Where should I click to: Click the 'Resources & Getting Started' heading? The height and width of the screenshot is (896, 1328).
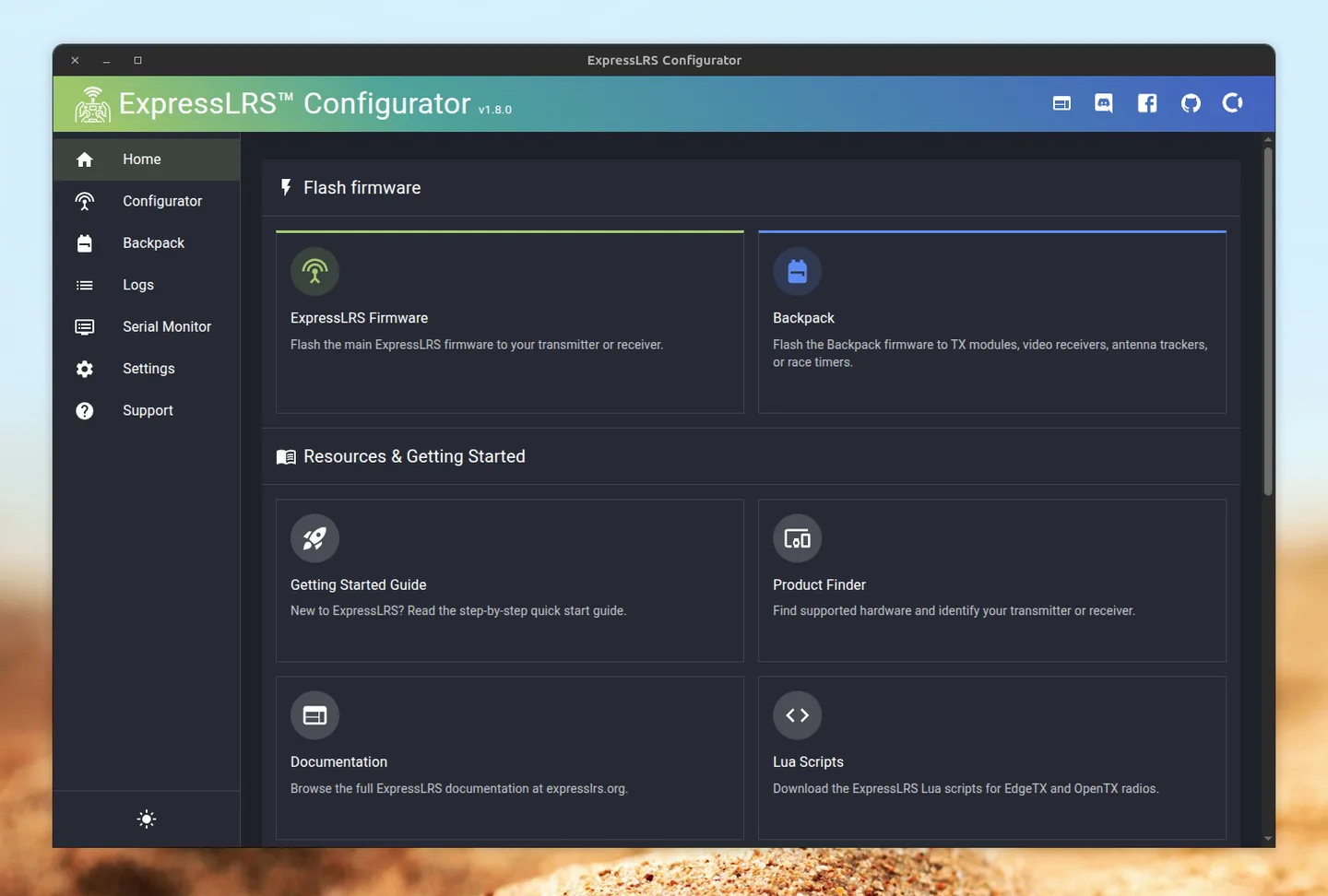pos(414,457)
